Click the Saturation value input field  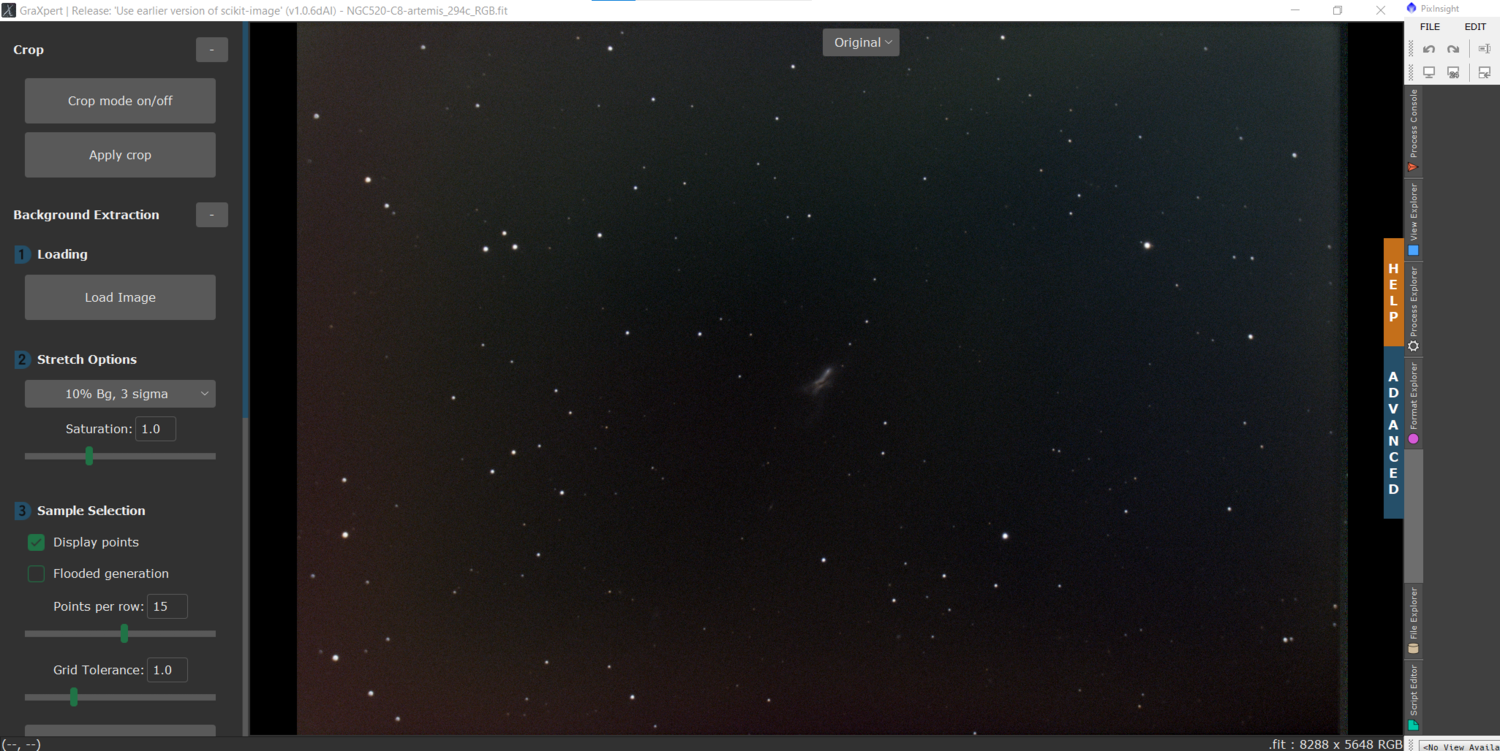156,429
